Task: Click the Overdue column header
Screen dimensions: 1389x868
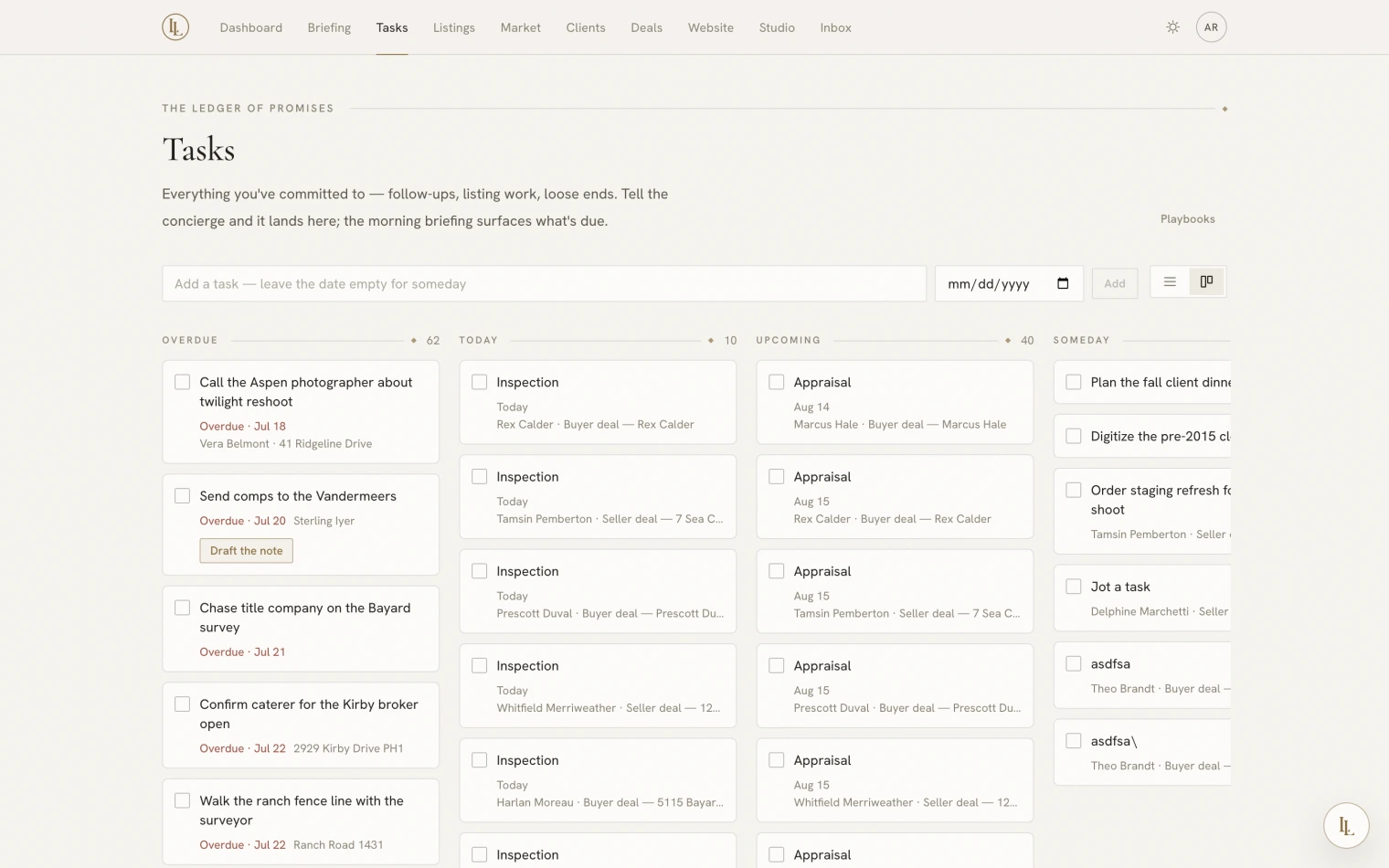Action: pyautogui.click(x=190, y=340)
